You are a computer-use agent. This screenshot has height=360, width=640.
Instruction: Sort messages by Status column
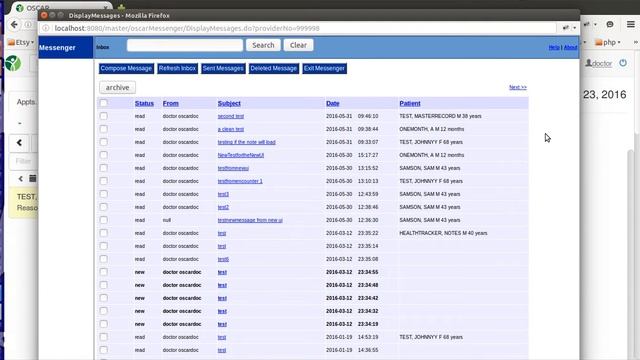coord(144,103)
